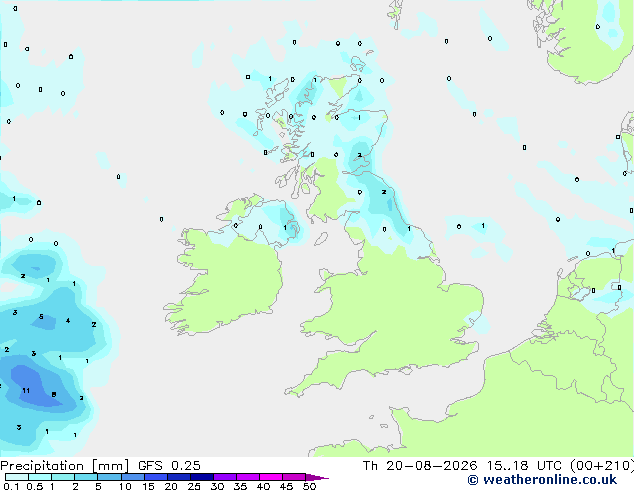
Task: Open the weatheronline.co.uk copyright link
Action: coord(542,480)
